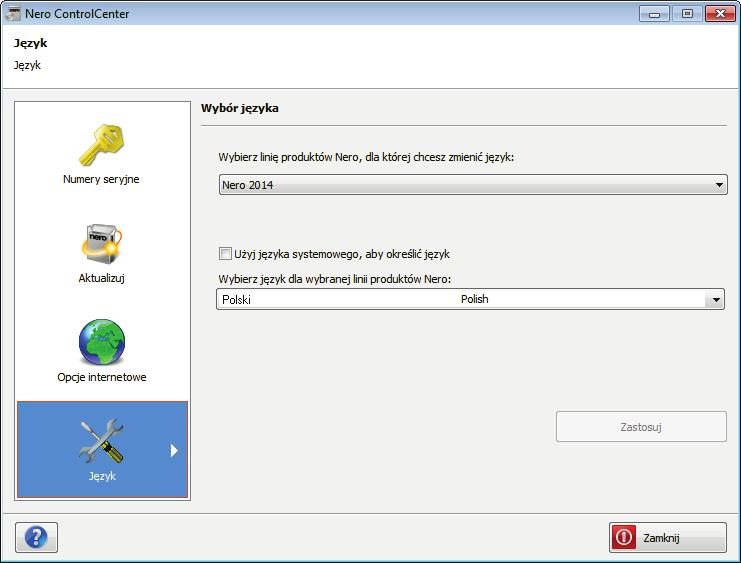Enable Użyj języka systemowego checkbox
Viewport: 741px width, 563px height.
coord(225,253)
